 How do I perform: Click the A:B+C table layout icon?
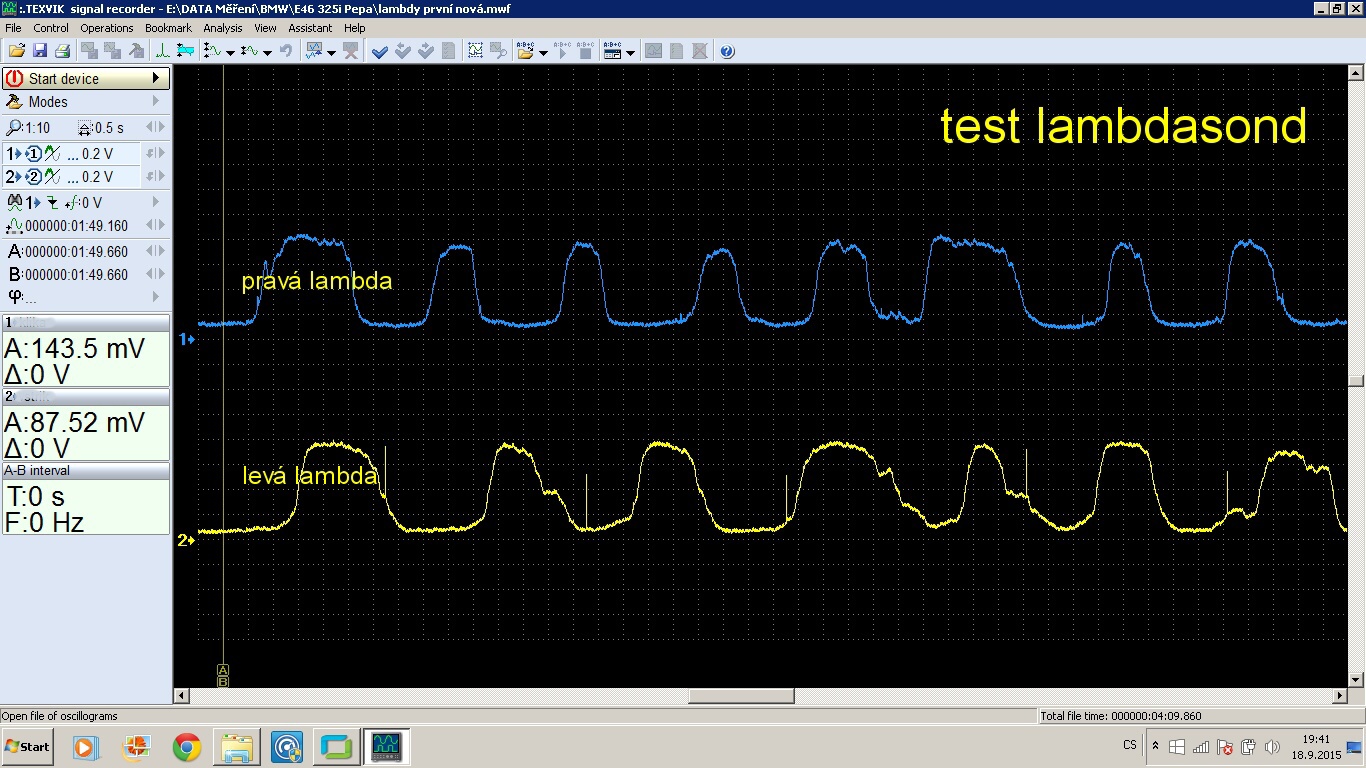(x=612, y=51)
